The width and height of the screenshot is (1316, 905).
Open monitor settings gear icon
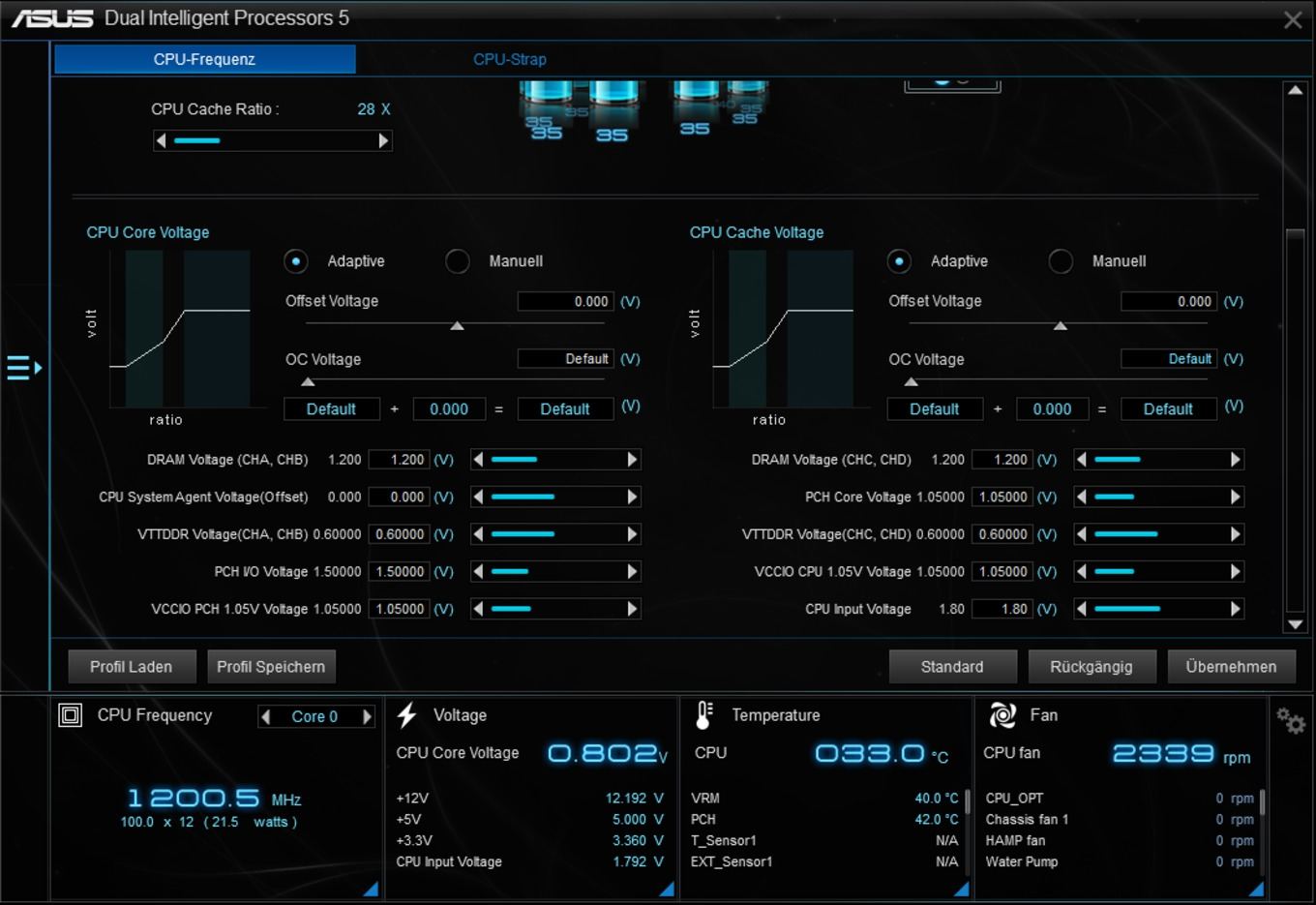tap(1290, 720)
